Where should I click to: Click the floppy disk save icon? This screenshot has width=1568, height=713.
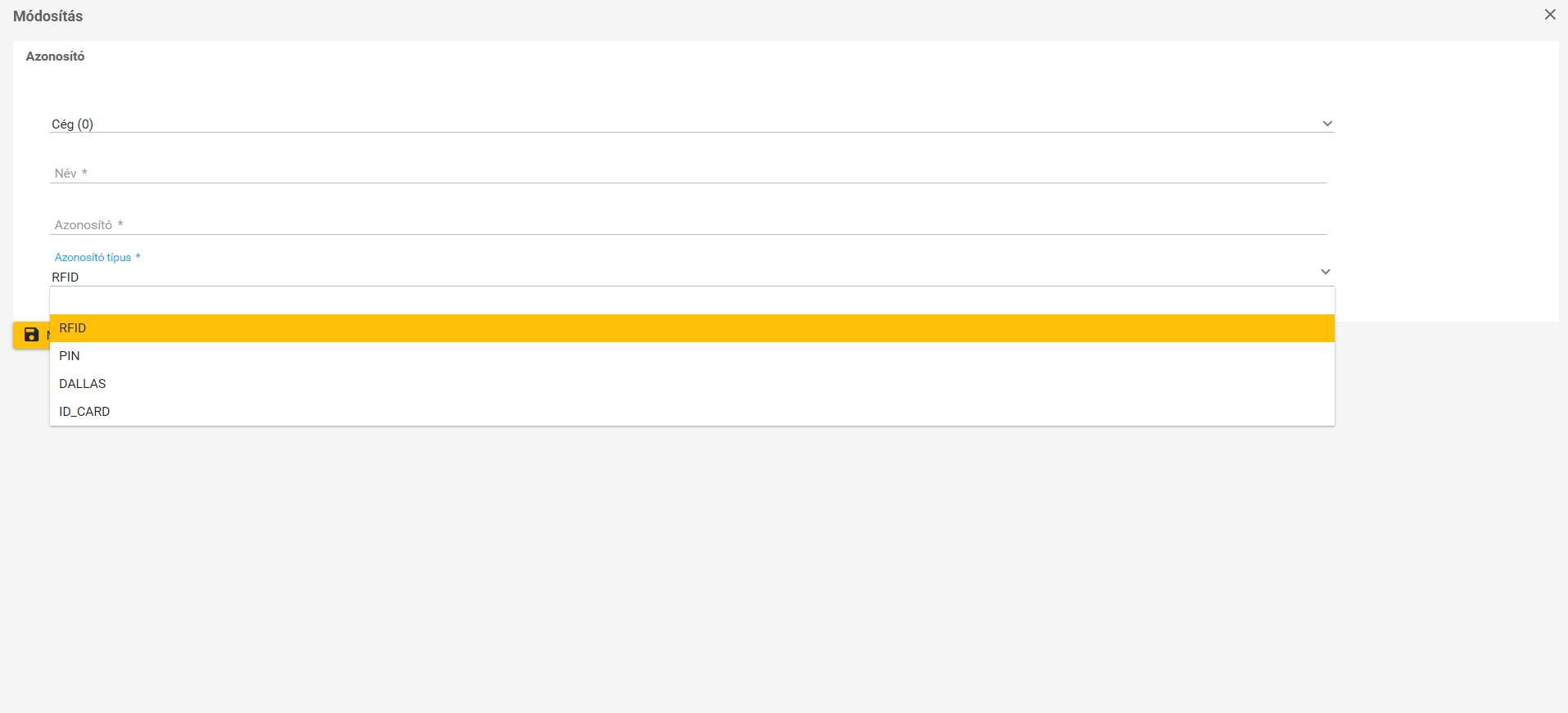tap(31, 335)
